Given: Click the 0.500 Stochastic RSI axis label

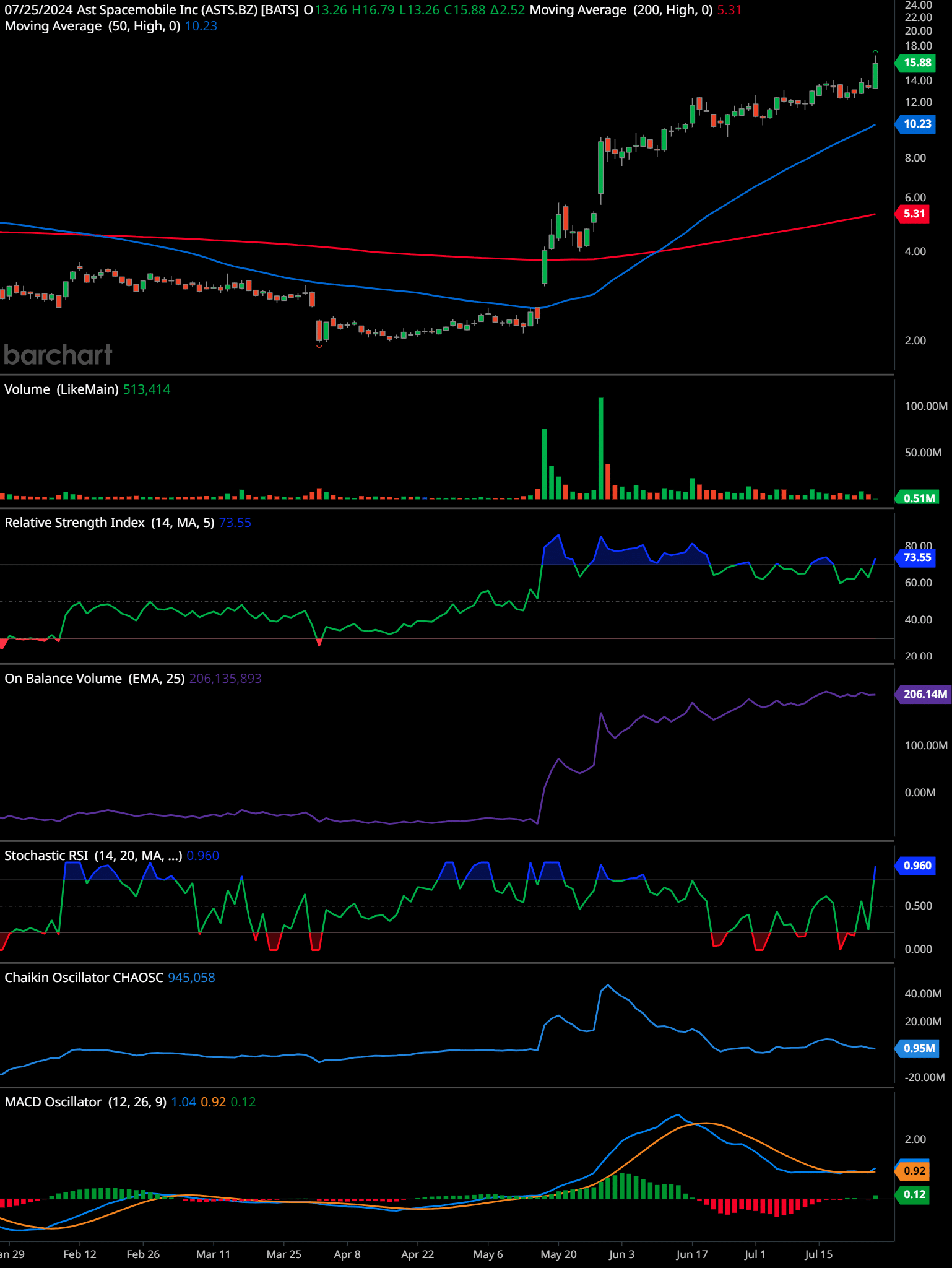Looking at the screenshot, I should (x=919, y=906).
